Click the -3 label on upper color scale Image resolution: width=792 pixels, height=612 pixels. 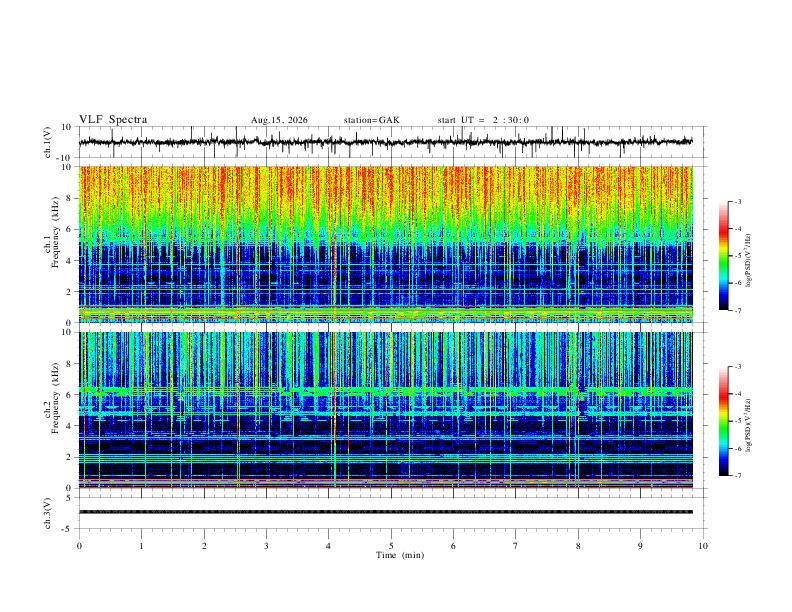tap(738, 201)
